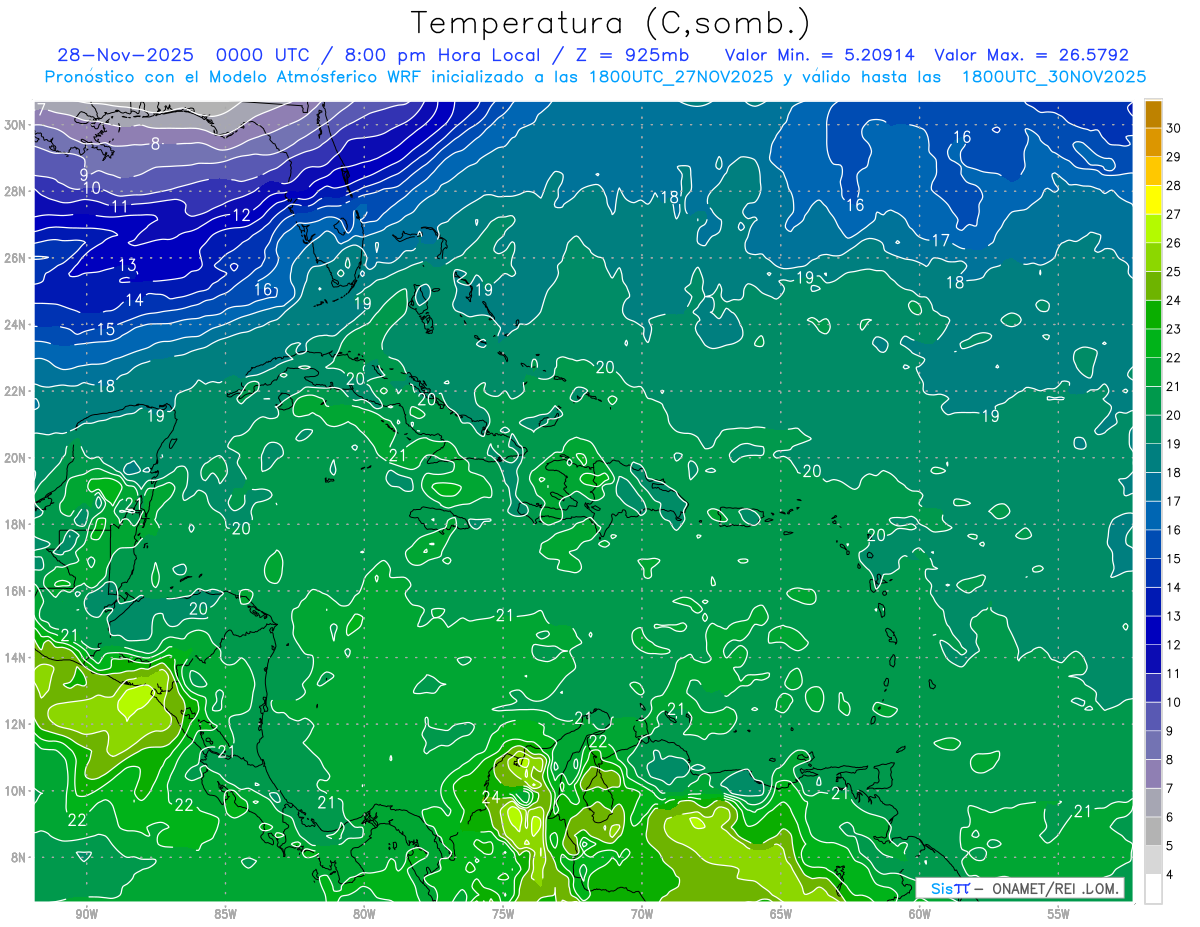Click the gold swatch between 28 and 29
Image resolution: width=1200 pixels, height=927 pixels.
pyautogui.click(x=1153, y=171)
